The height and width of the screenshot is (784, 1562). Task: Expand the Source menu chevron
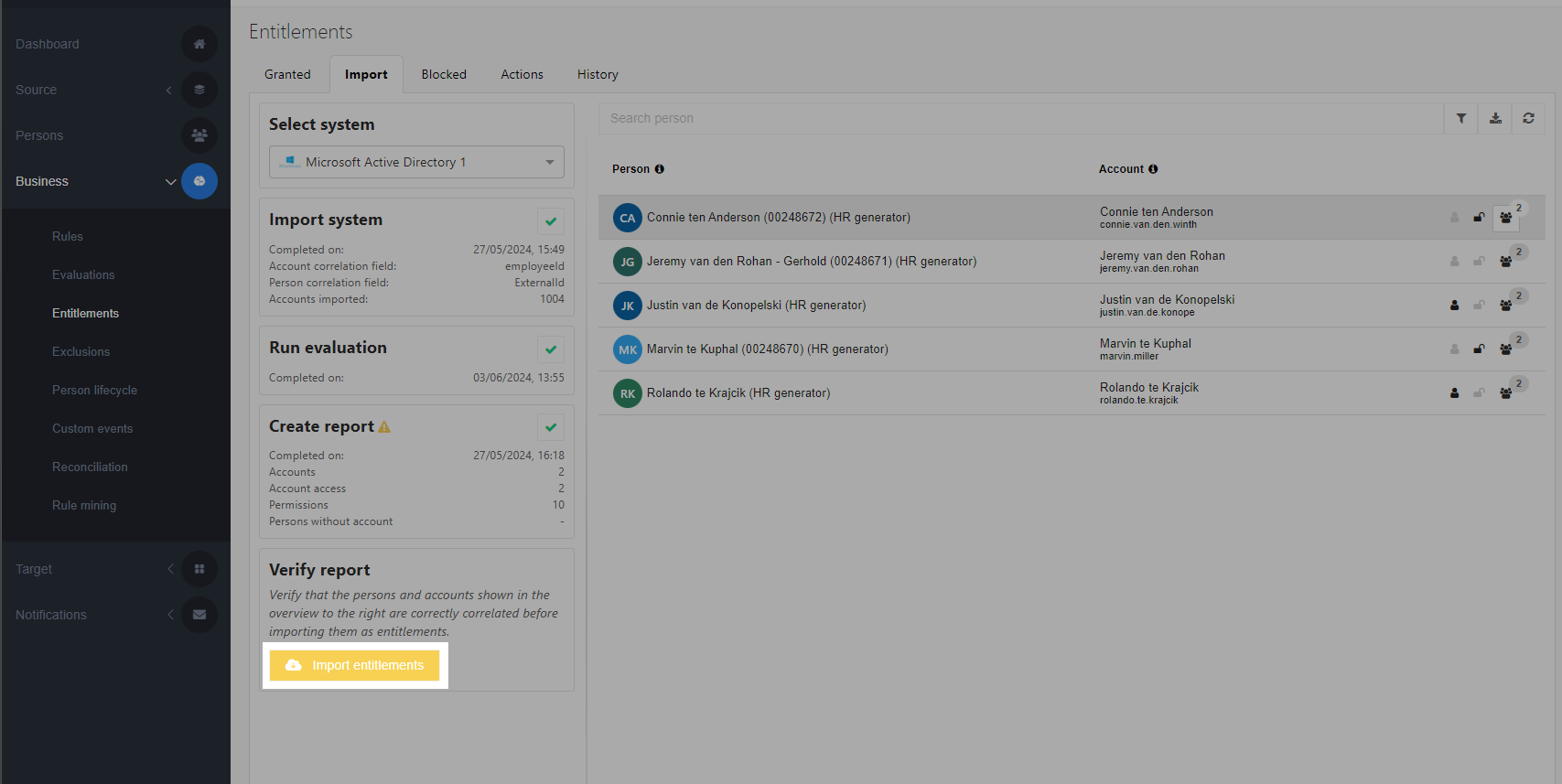pos(169,90)
